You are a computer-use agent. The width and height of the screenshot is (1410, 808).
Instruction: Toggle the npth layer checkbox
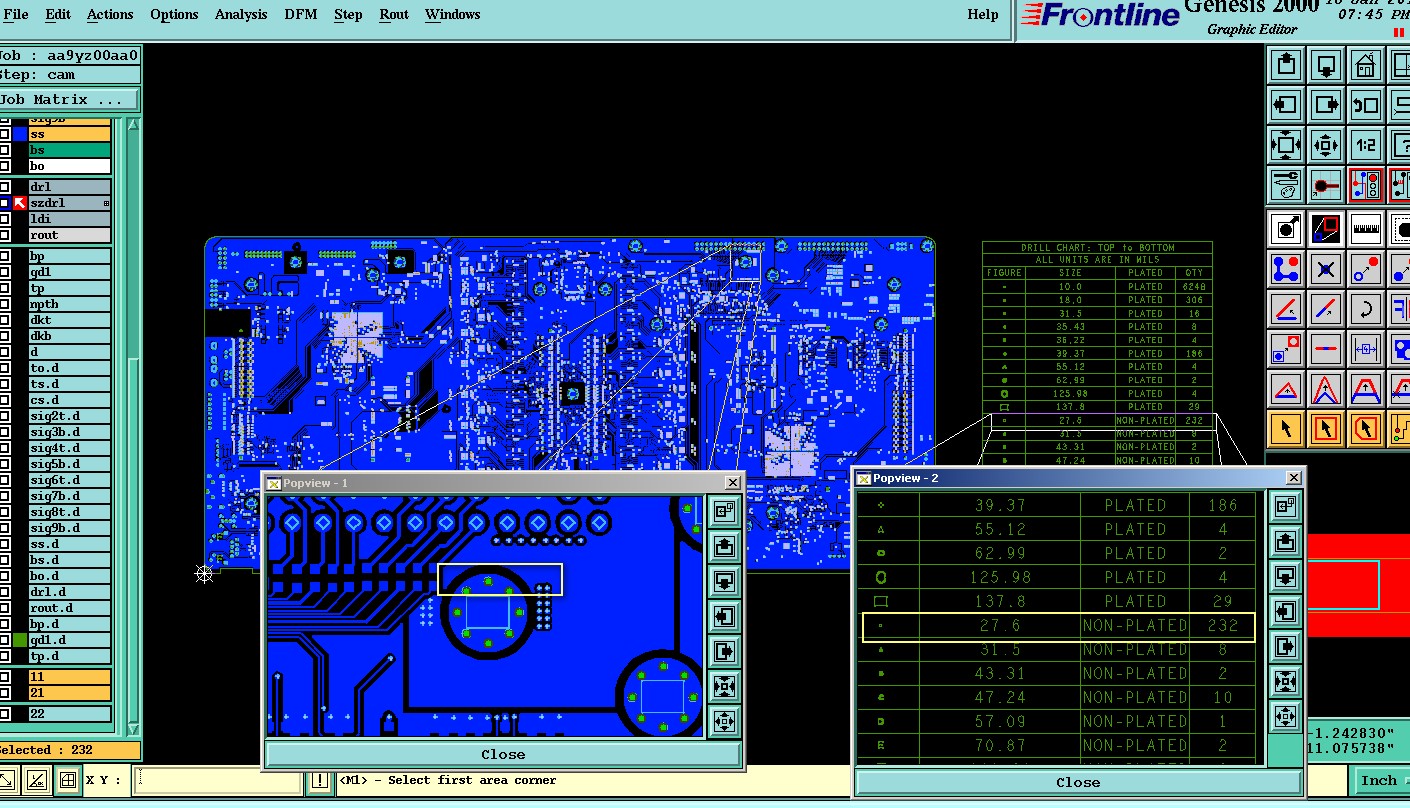click(5, 304)
